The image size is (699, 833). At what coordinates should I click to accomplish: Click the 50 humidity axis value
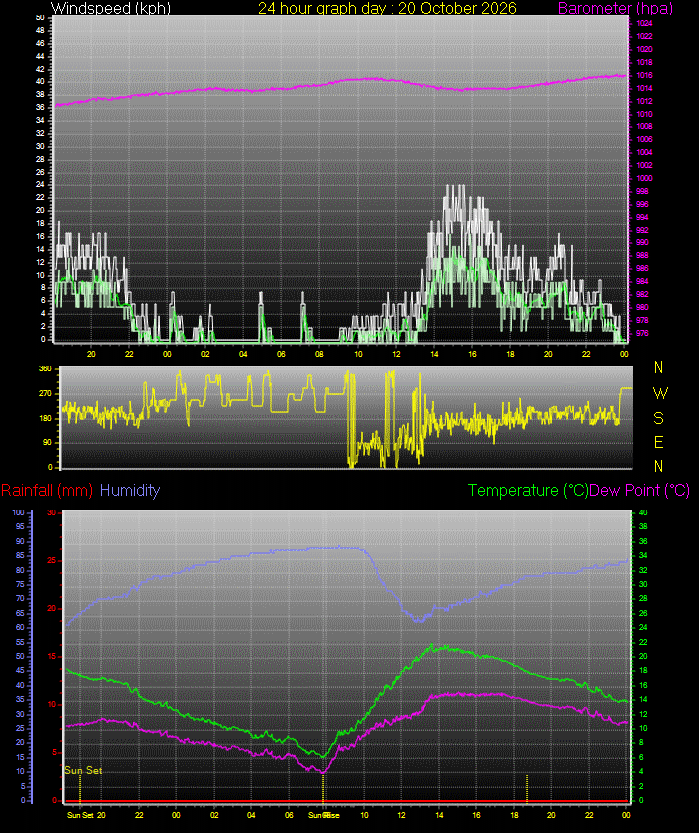tap(20, 656)
